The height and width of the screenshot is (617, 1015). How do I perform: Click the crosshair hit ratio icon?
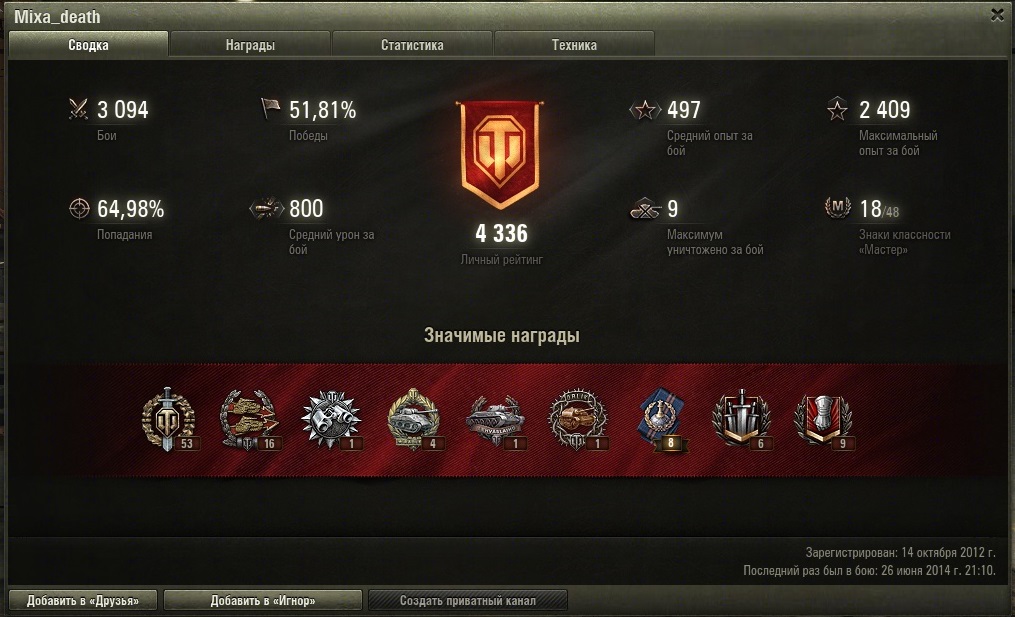tap(79, 208)
